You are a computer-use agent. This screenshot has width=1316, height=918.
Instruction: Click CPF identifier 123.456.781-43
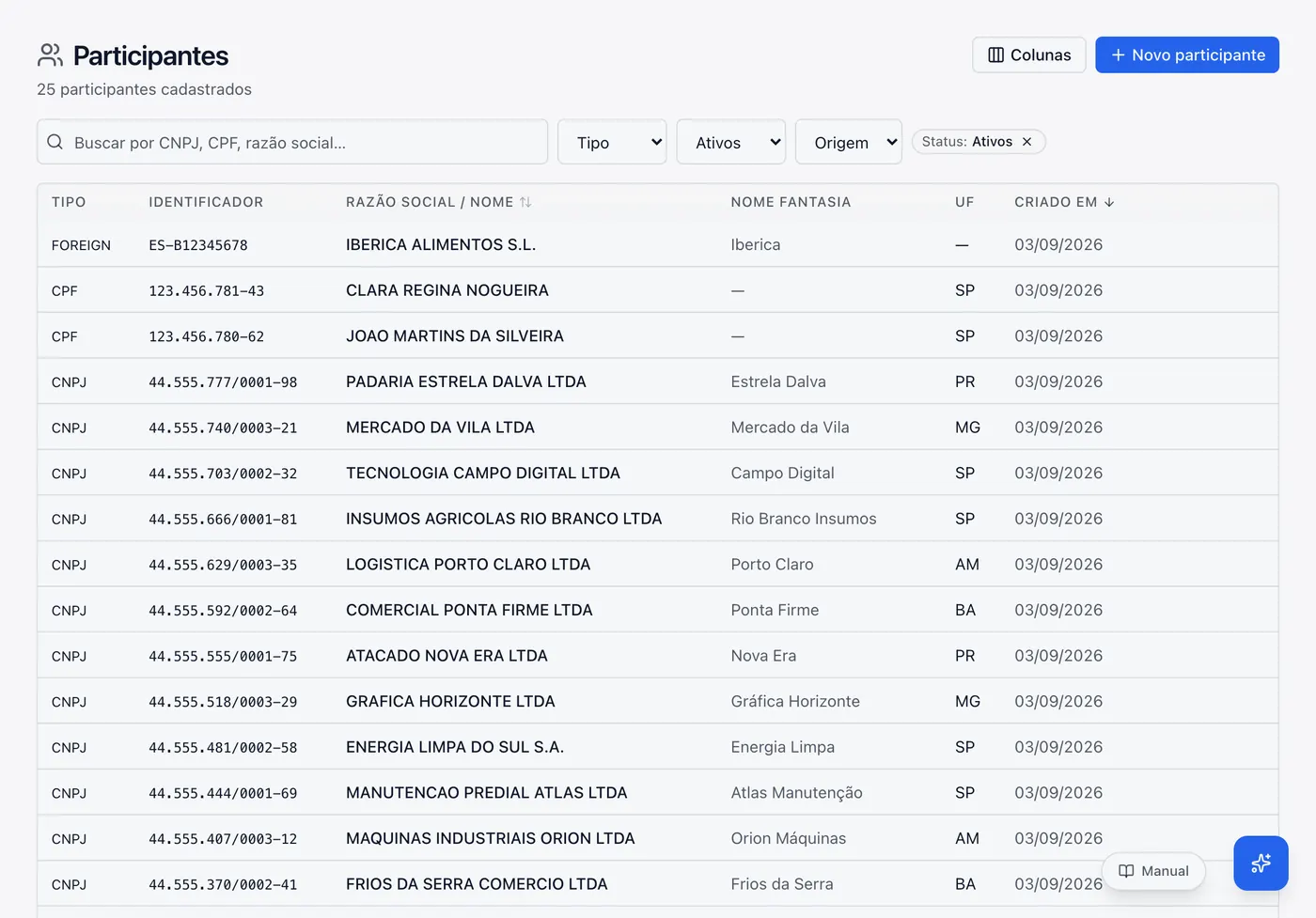(x=207, y=291)
